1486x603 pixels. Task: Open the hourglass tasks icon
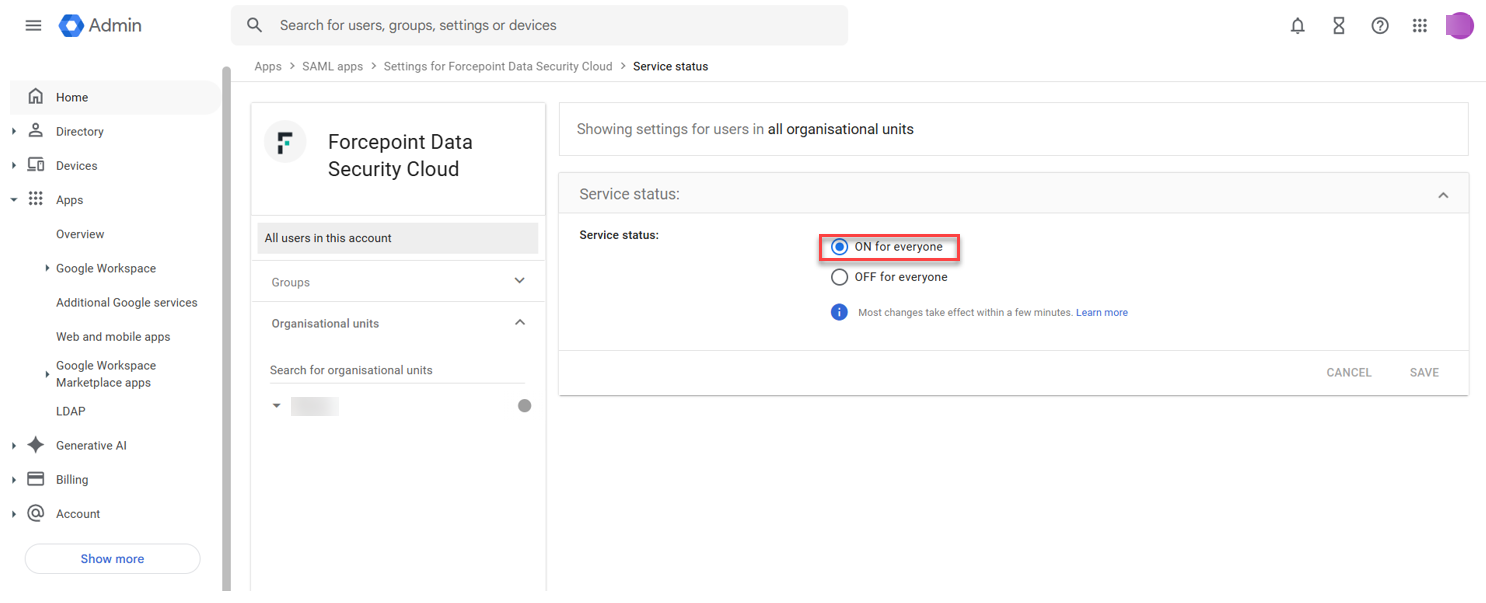pyautogui.click(x=1338, y=26)
